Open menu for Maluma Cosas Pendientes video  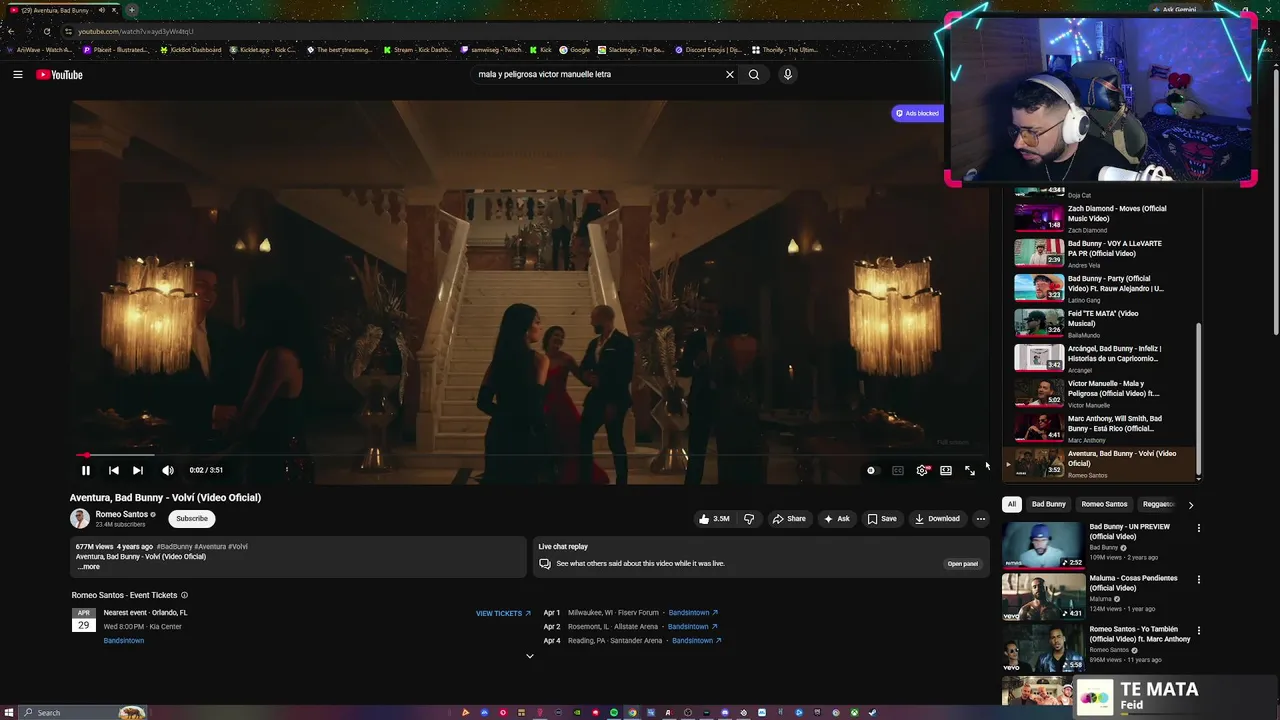click(1199, 579)
